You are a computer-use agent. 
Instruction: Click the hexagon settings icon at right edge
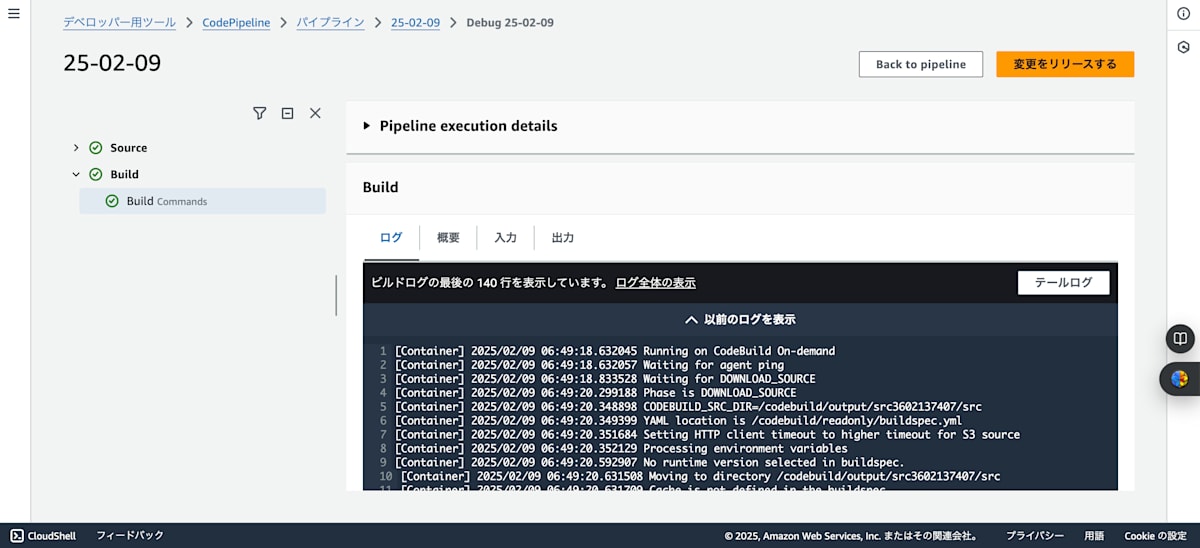click(1183, 47)
